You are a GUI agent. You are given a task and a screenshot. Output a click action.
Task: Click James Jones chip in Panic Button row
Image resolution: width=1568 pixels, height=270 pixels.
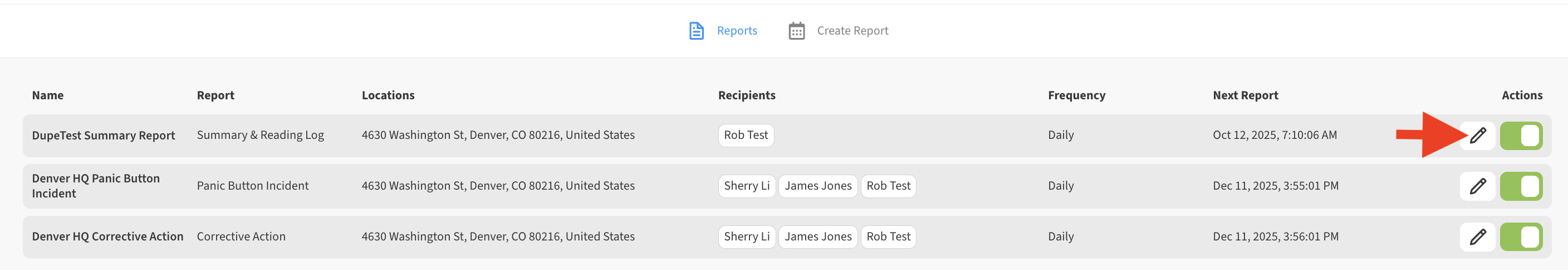pos(817,186)
